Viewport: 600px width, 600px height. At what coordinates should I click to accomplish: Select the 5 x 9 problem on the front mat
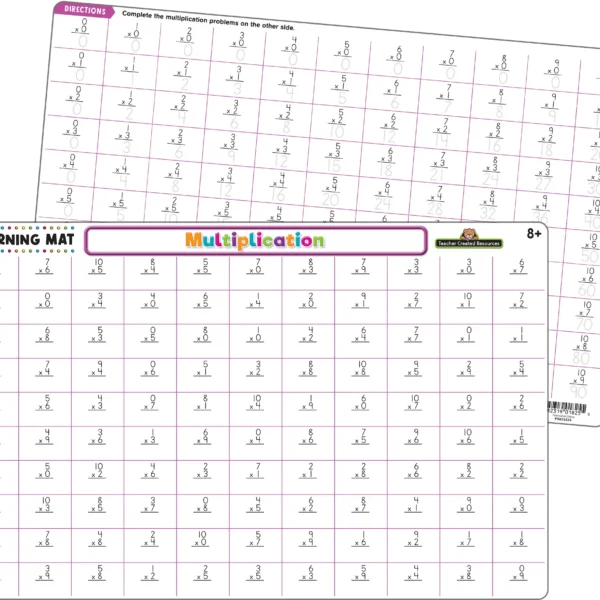(361, 573)
